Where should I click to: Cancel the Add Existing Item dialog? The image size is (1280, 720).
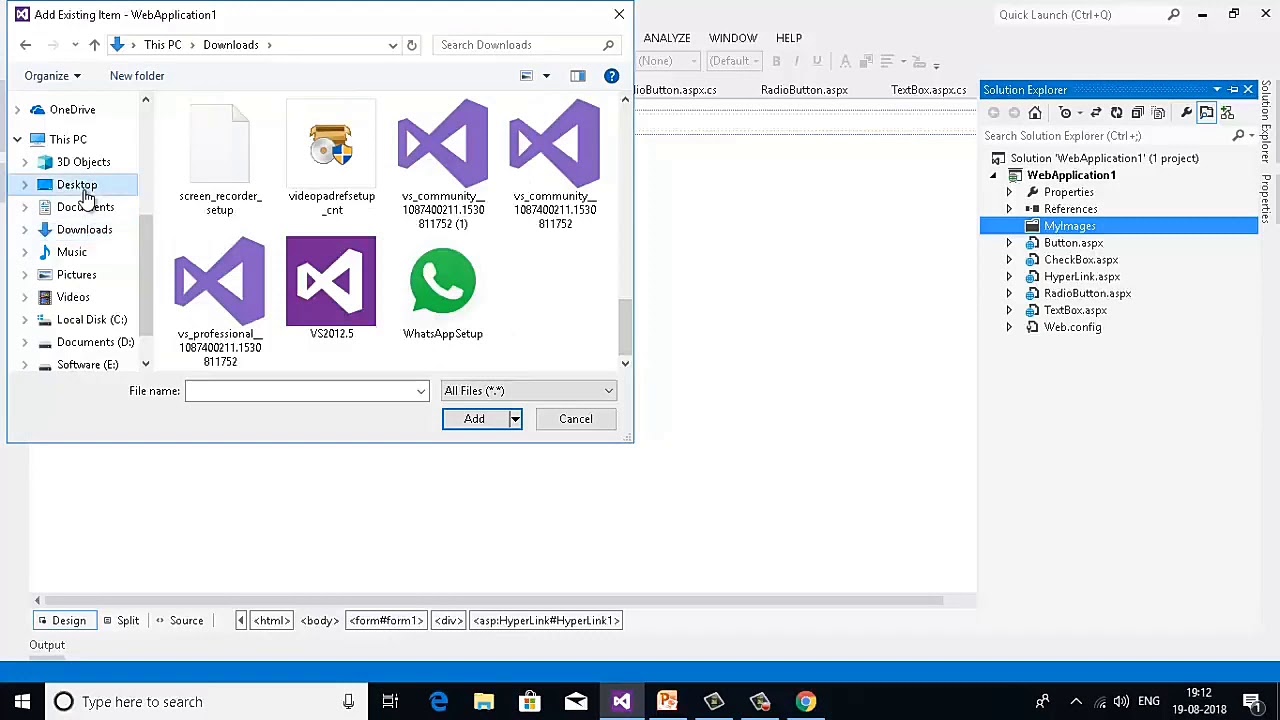point(576,419)
